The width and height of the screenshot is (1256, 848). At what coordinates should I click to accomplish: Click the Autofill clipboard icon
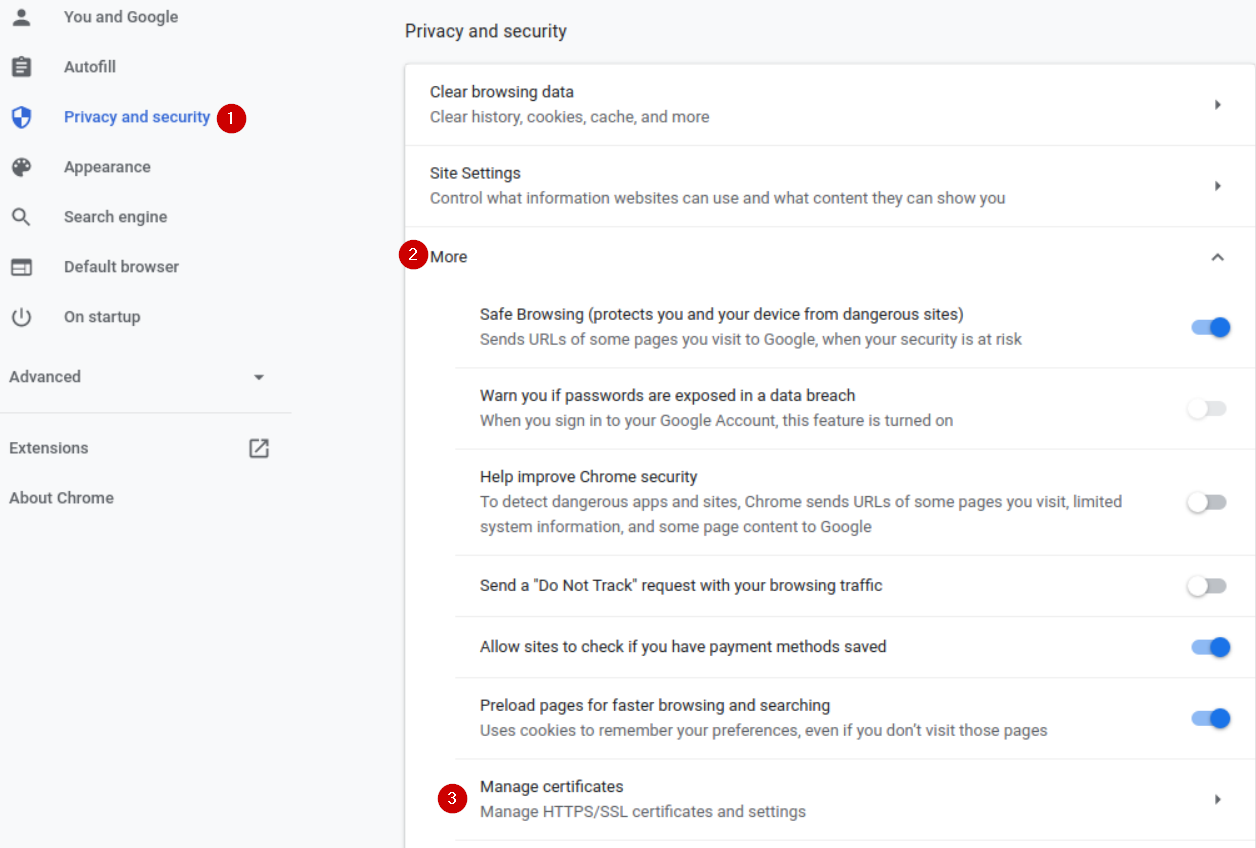[21, 67]
